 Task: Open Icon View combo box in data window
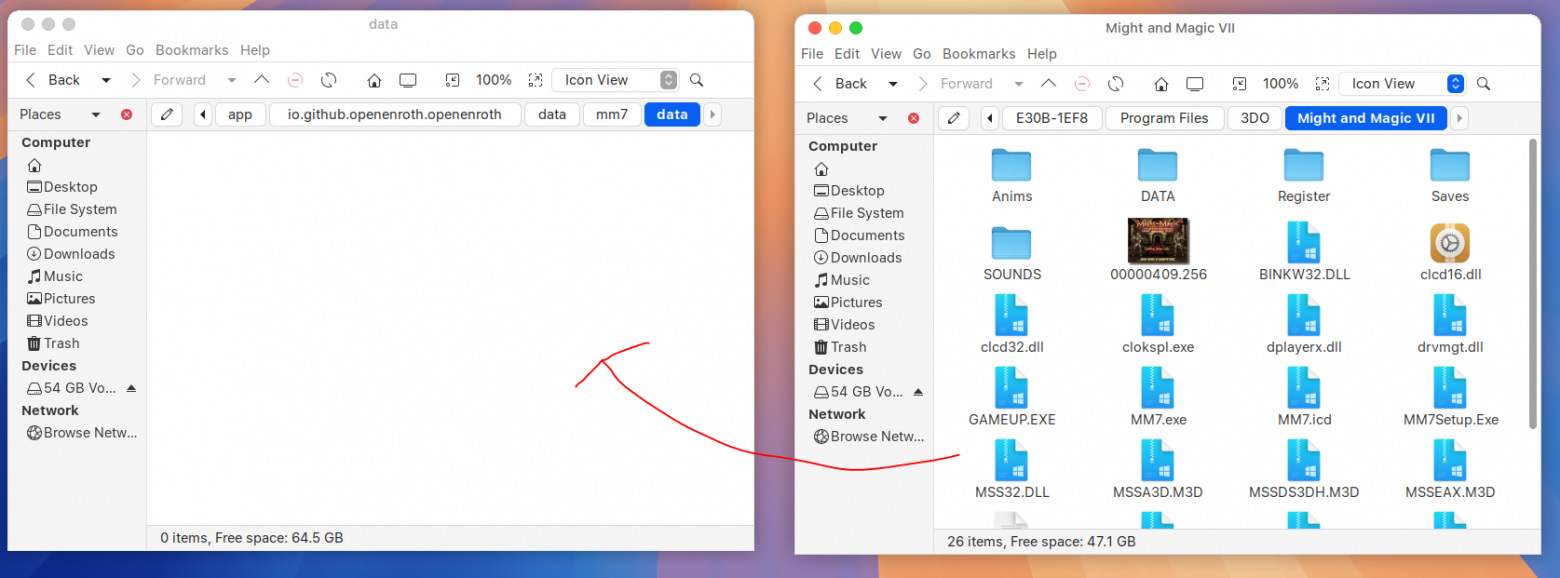[x=615, y=80]
